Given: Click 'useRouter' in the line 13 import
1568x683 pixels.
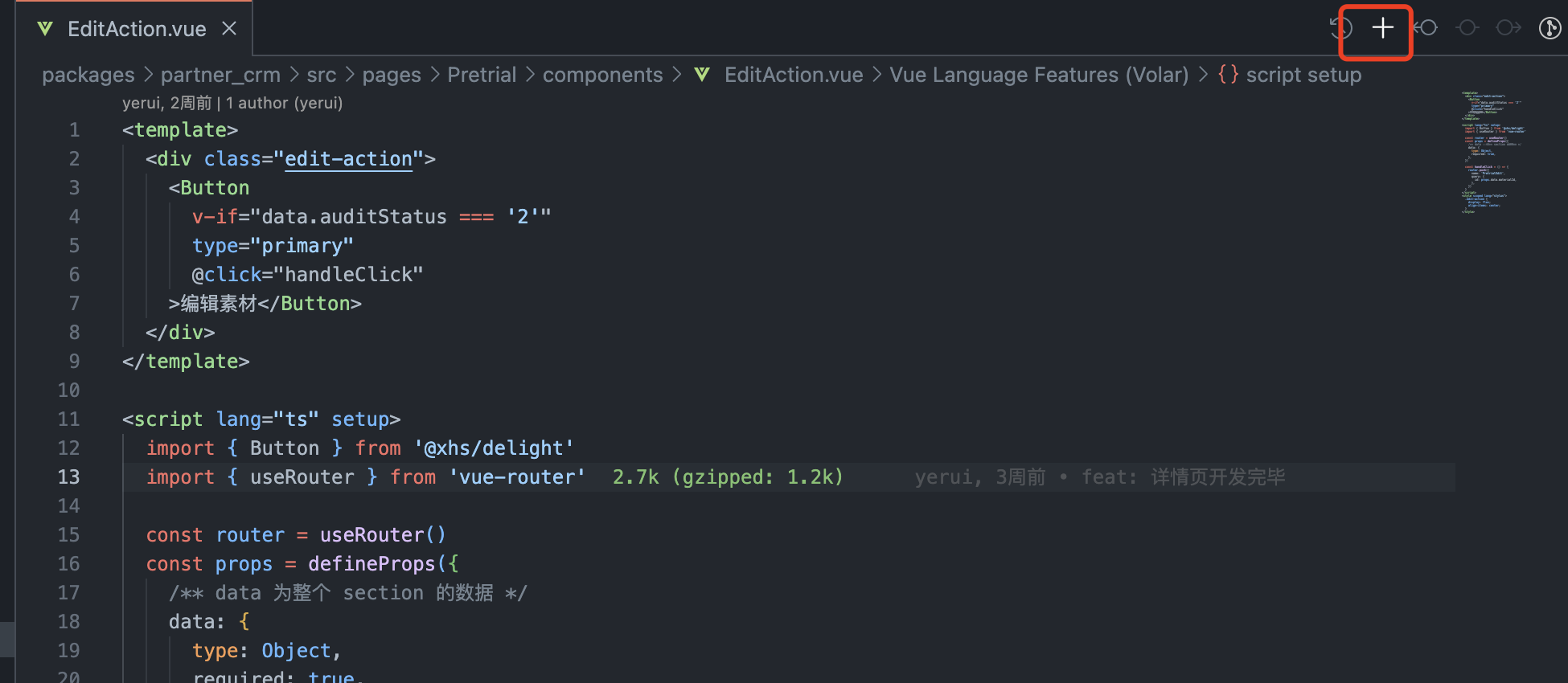Looking at the screenshot, I should [x=302, y=477].
